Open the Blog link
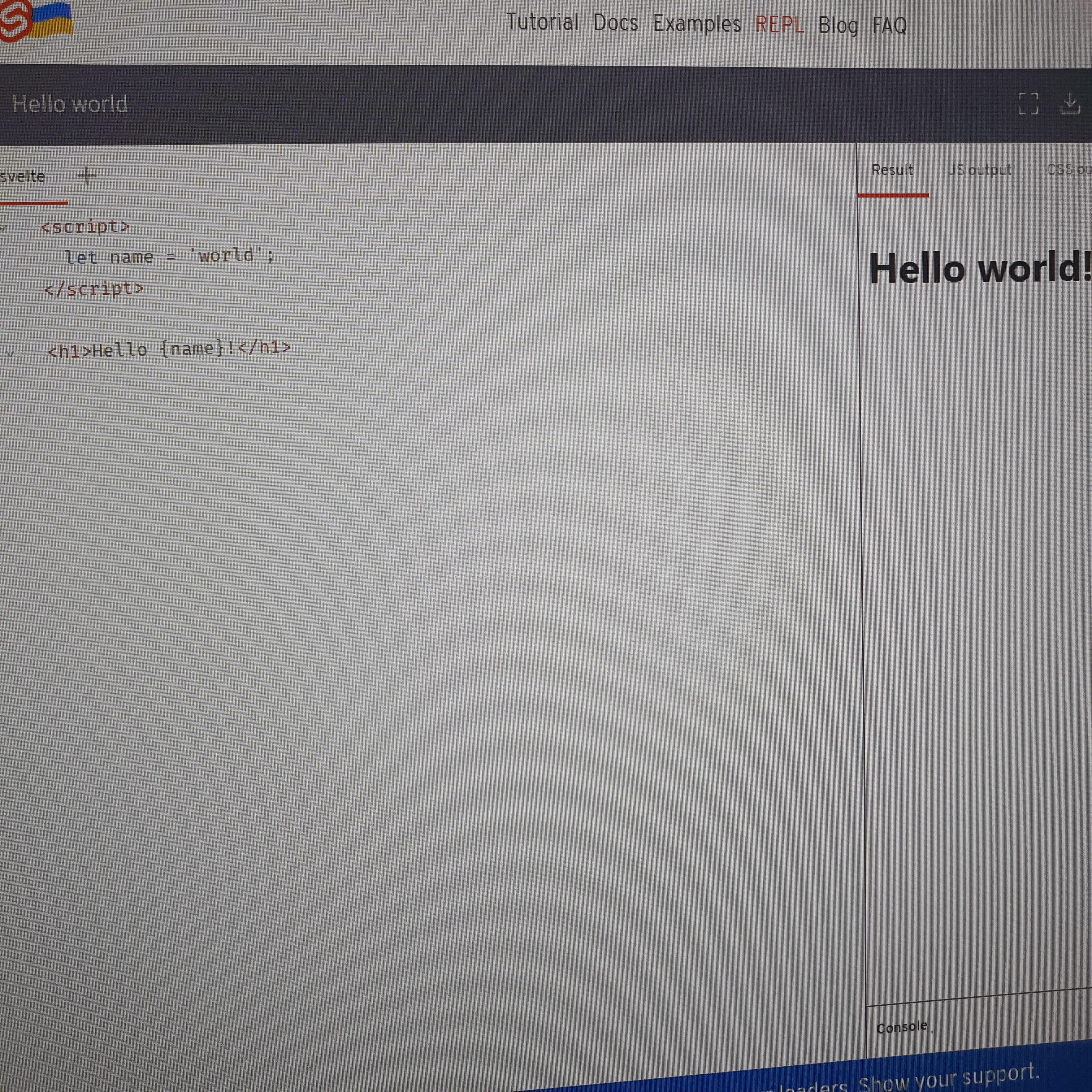The height and width of the screenshot is (1092, 1092). click(x=838, y=25)
